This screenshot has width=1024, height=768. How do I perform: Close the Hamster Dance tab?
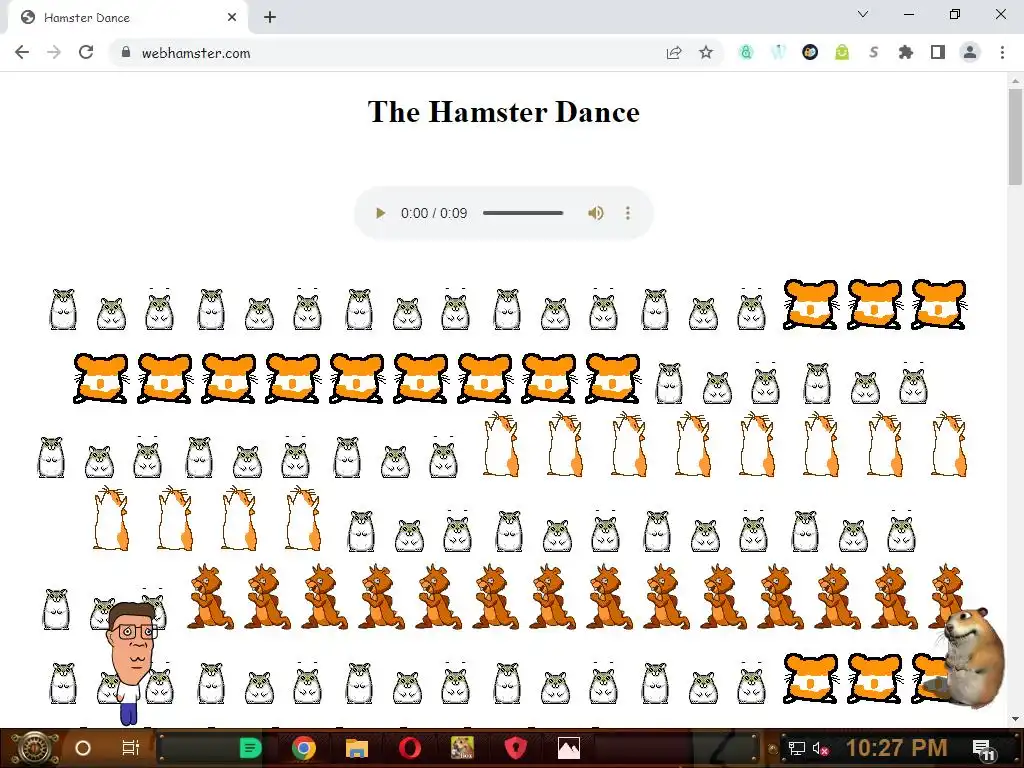click(232, 18)
